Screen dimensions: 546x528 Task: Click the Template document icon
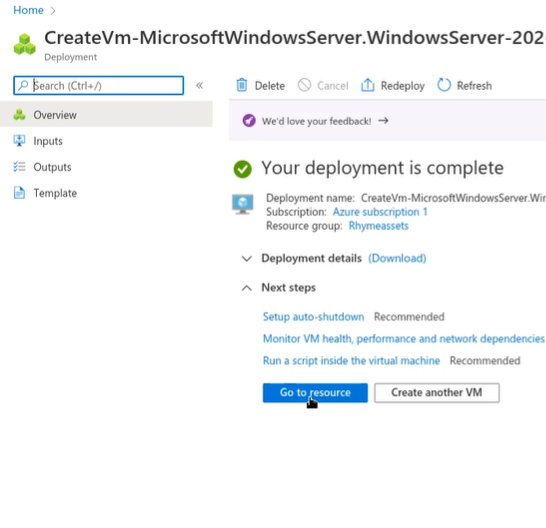(x=19, y=193)
